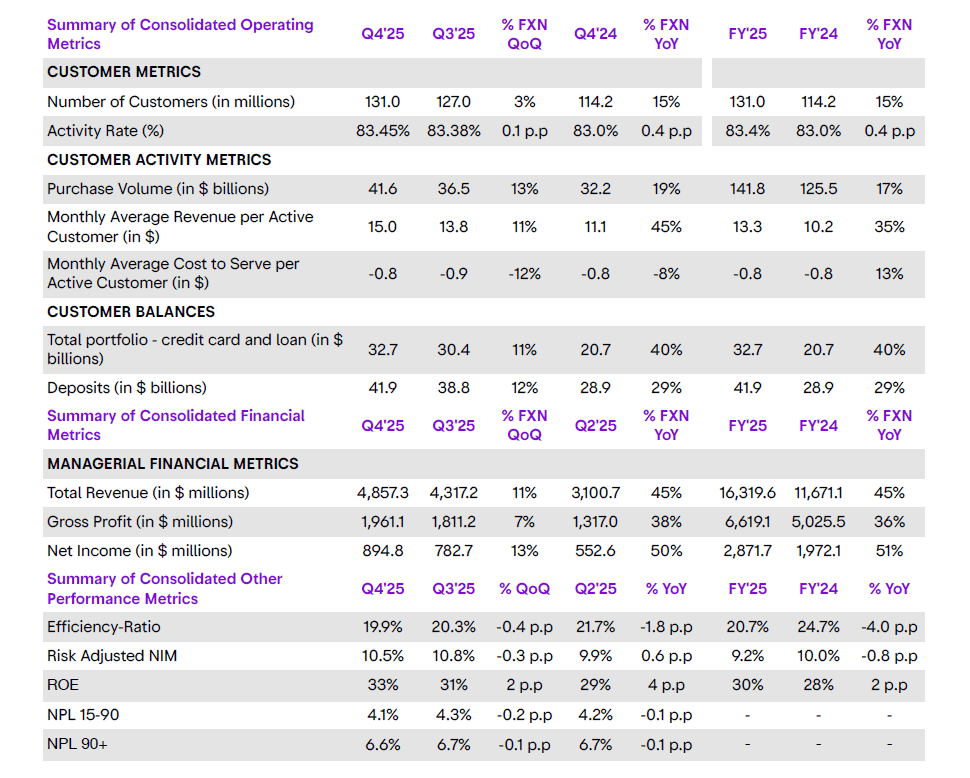Screen dimensions: 970x778
Task: Click the NPL 90+ row label
Action: click(75, 744)
